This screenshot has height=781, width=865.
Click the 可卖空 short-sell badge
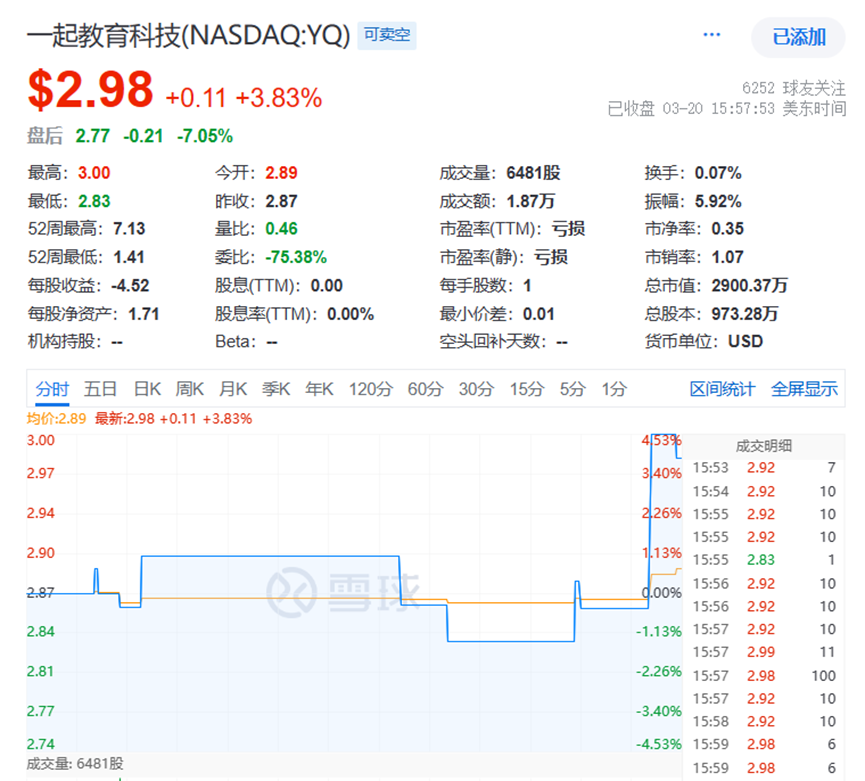(x=388, y=36)
